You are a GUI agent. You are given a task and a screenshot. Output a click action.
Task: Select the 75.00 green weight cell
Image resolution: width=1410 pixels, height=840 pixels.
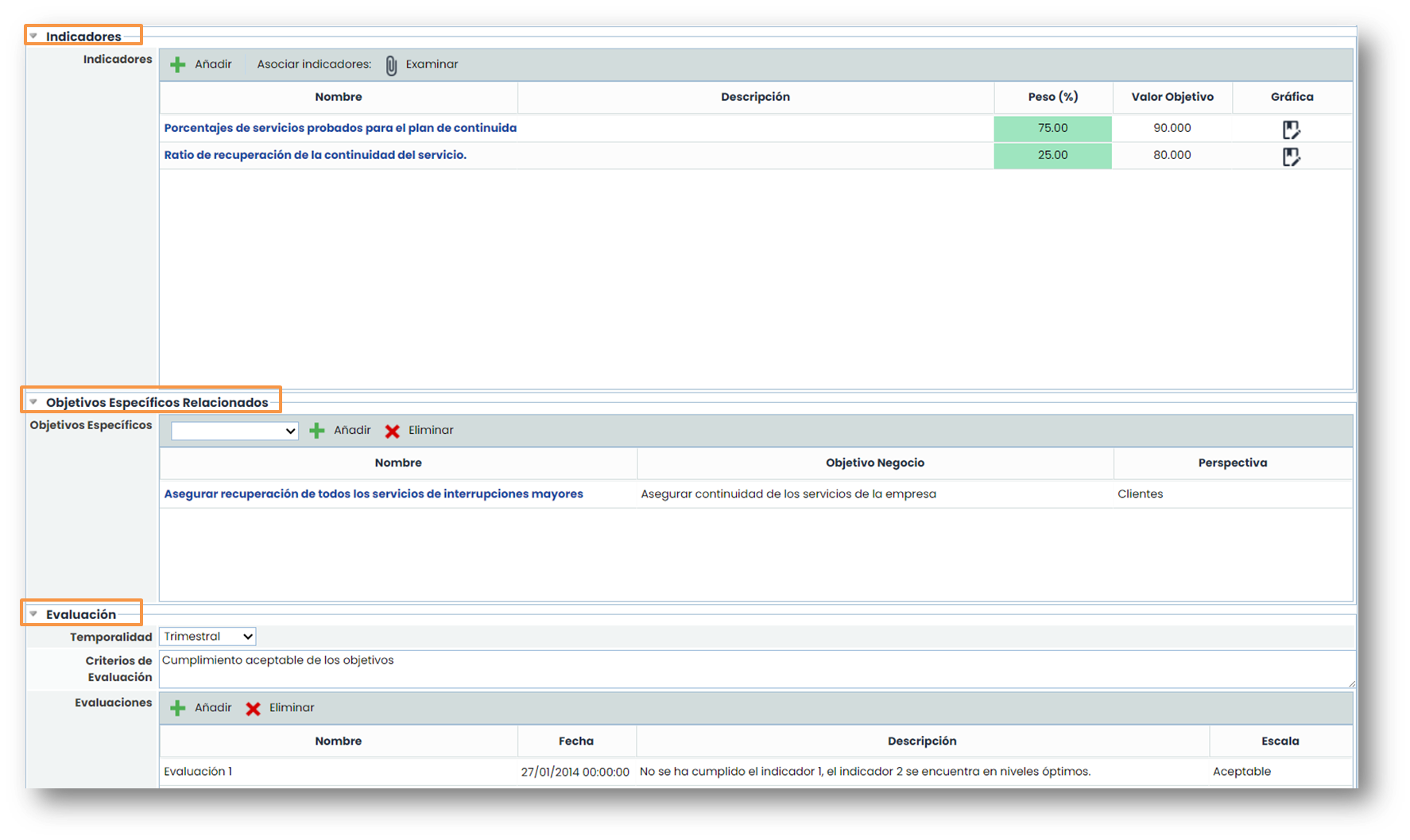tap(1052, 128)
